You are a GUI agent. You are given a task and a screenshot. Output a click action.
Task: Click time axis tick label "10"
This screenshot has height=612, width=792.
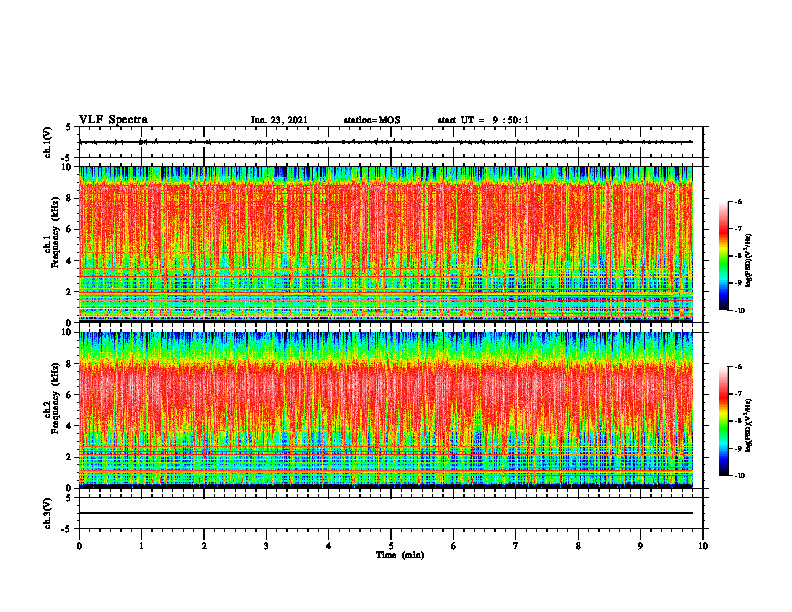[703, 546]
